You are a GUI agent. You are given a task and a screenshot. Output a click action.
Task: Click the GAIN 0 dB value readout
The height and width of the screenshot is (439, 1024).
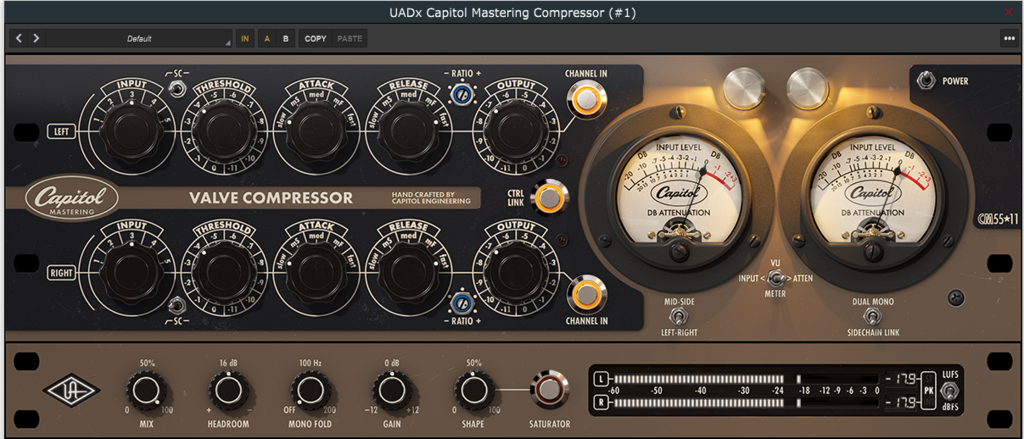point(392,363)
